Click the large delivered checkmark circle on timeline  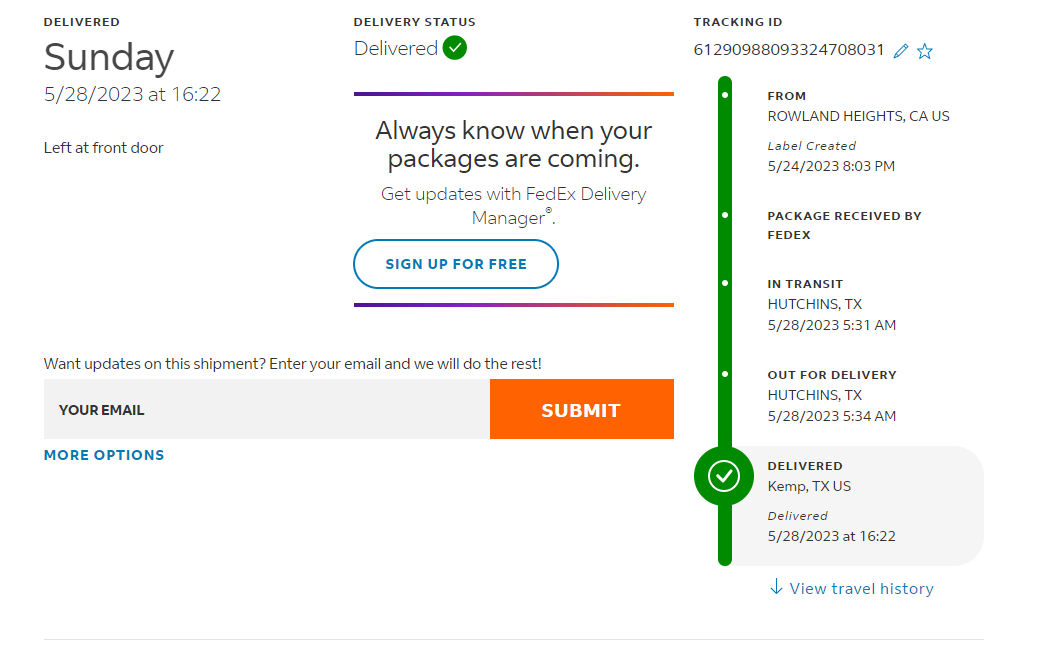coord(724,476)
